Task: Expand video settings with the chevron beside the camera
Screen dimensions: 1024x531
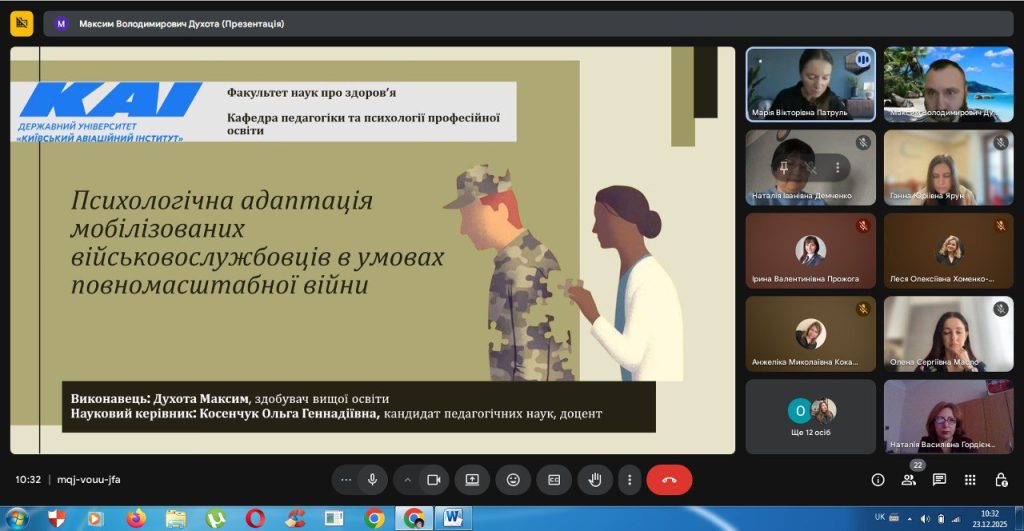Action: tap(408, 480)
